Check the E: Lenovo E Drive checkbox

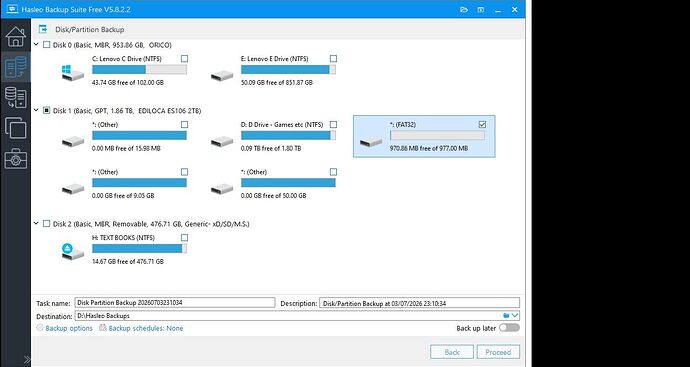[x=334, y=59]
